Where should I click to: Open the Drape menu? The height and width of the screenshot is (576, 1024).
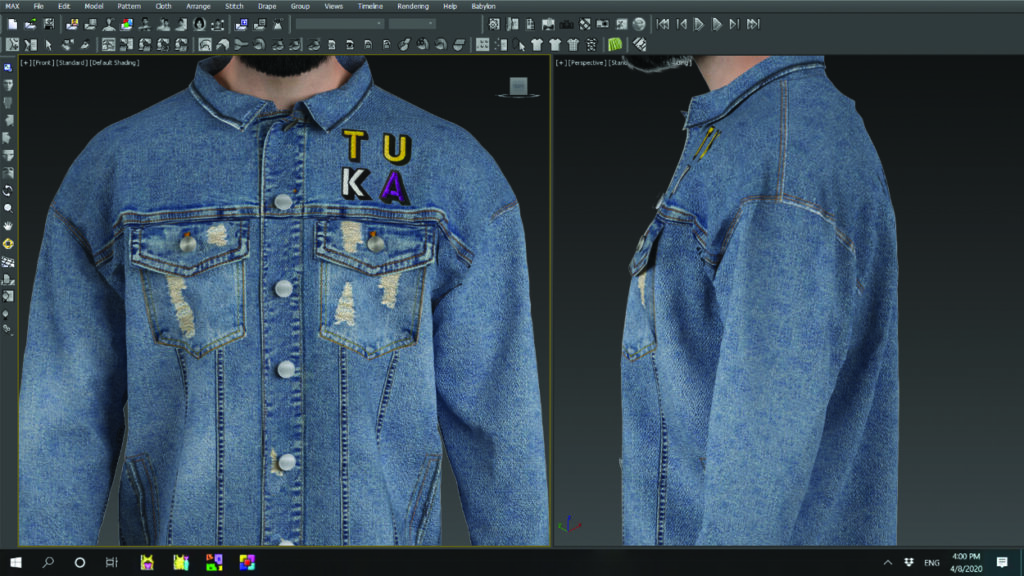(267, 6)
